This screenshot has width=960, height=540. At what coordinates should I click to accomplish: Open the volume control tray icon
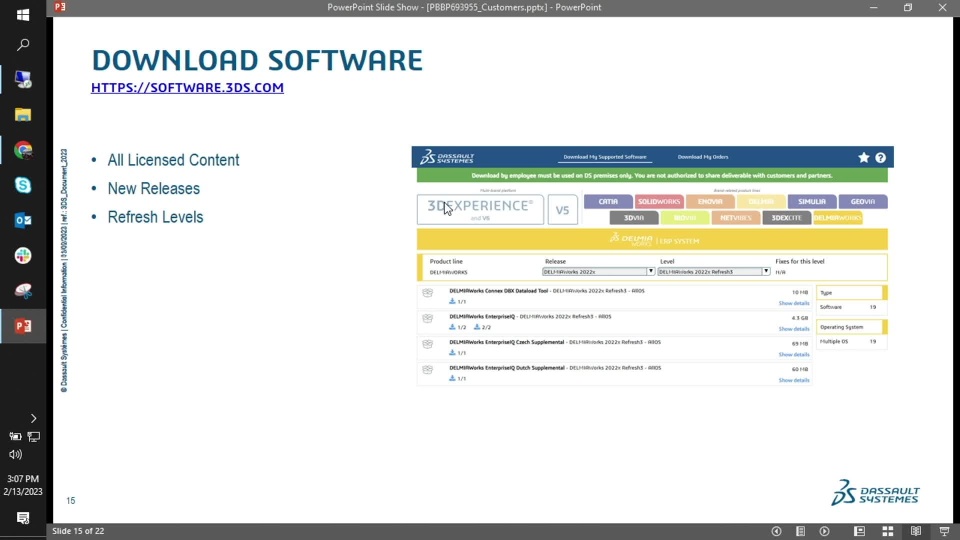(15, 454)
